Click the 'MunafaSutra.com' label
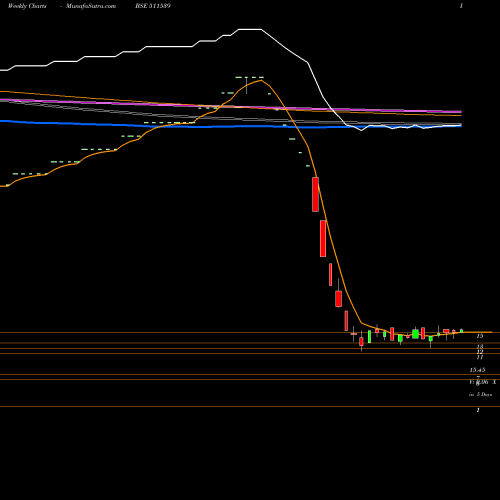The height and width of the screenshot is (500, 500). coord(91,6)
